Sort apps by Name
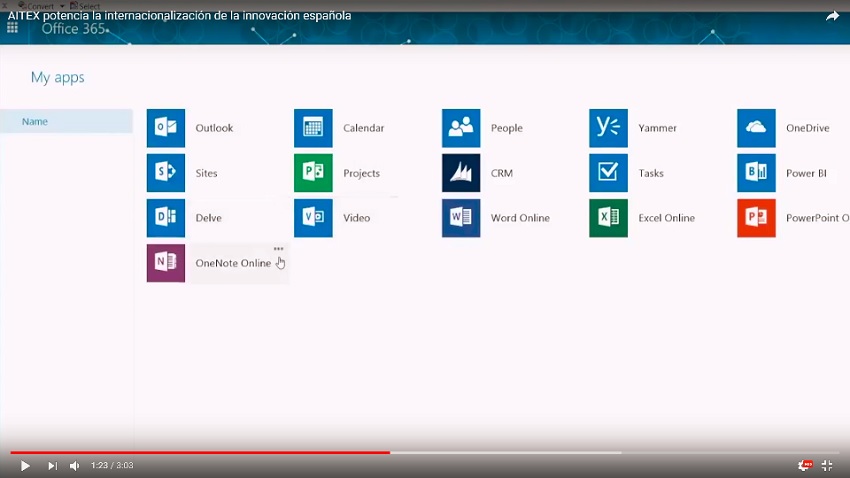The height and width of the screenshot is (478, 850). (66, 121)
